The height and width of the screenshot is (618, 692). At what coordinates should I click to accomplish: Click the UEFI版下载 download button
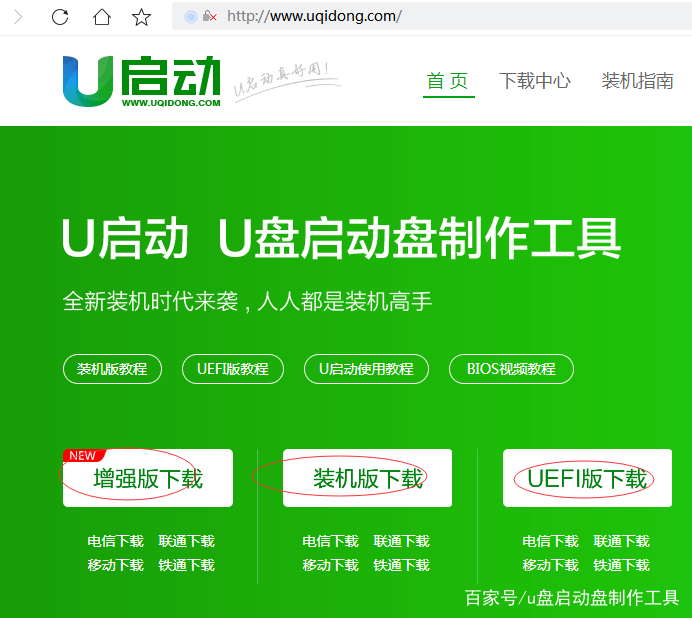pyautogui.click(x=587, y=478)
